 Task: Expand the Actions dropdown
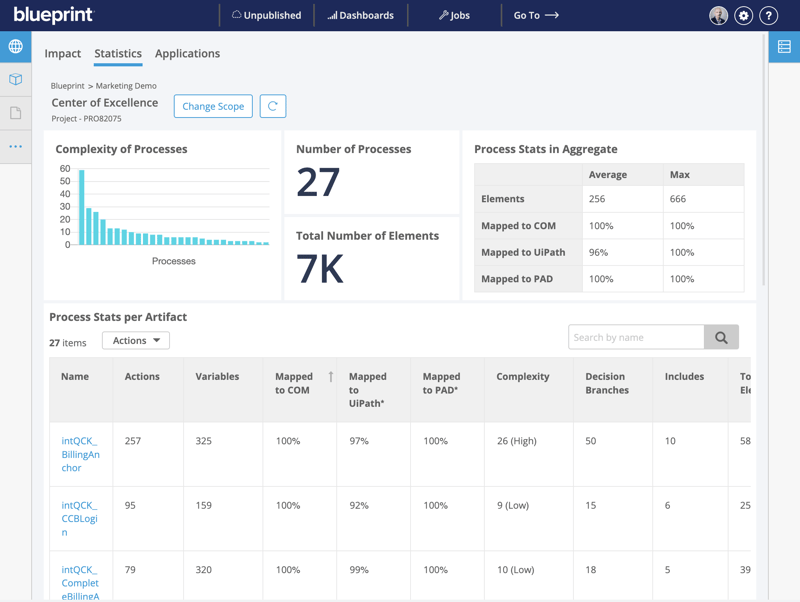[x=136, y=341]
